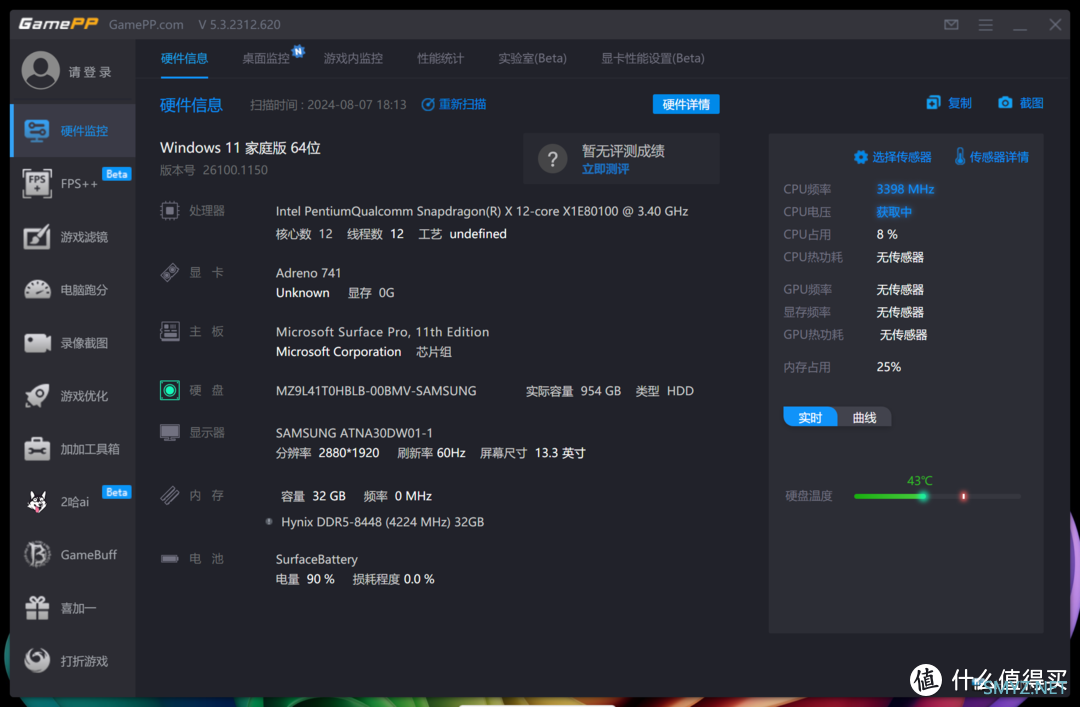The image size is (1080, 707).
Task: Switch to the 硬件信息 tab
Action: point(184,59)
